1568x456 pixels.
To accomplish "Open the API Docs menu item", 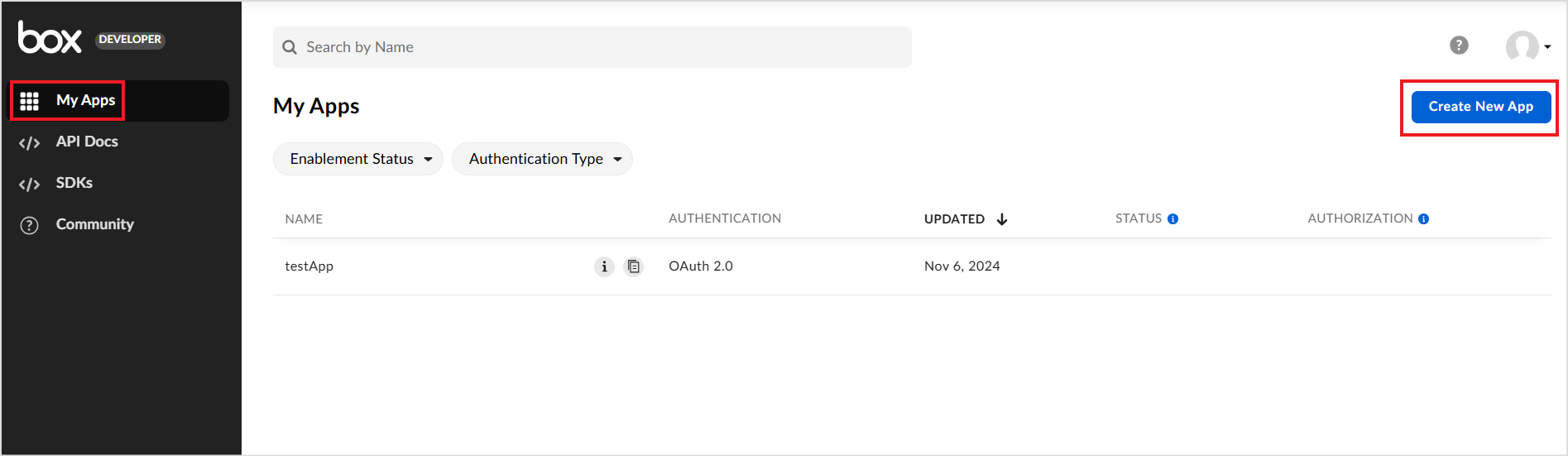I will point(87,142).
